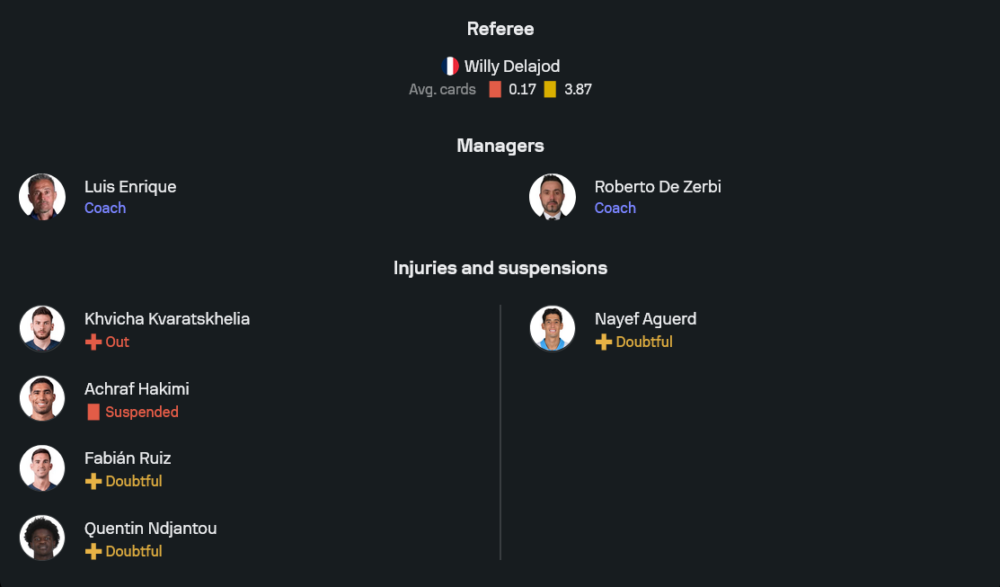Click Nayef Aguerd's player avatar
1000x587 pixels.
552,329
